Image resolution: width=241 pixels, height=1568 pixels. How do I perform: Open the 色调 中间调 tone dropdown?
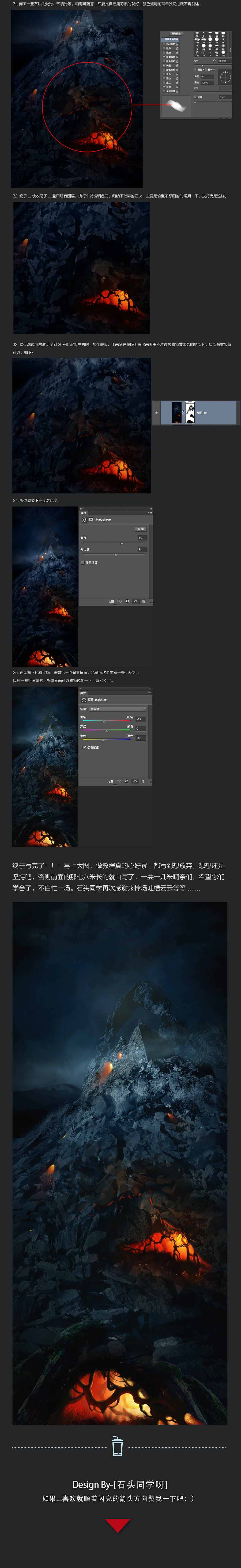118,709
